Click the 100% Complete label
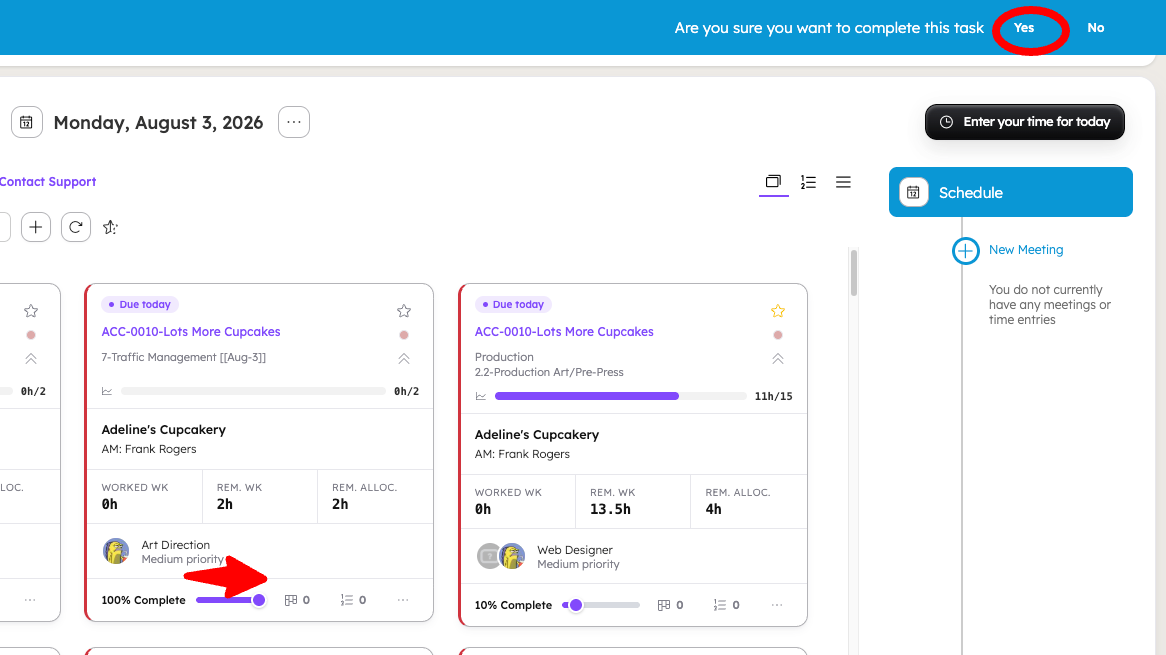Screen dimensions: 1166x655 coord(144,600)
